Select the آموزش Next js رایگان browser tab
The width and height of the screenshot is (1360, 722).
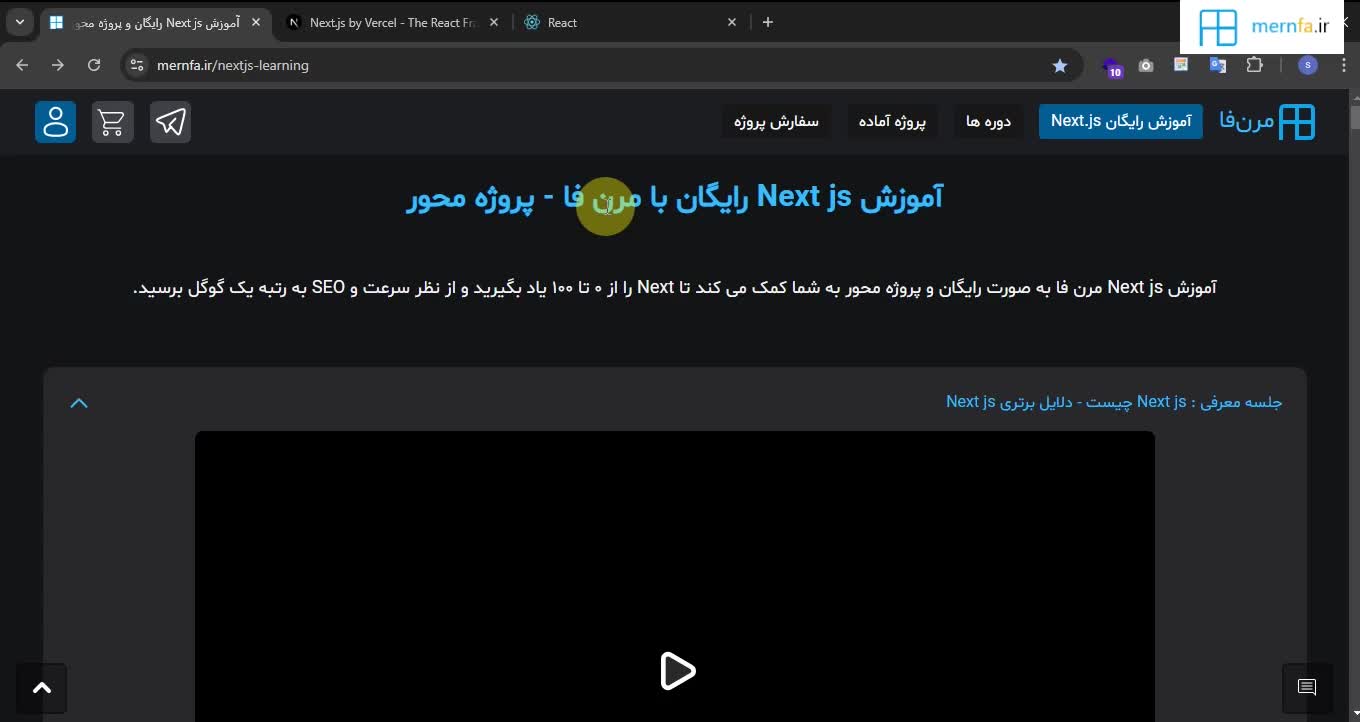[x=155, y=22]
